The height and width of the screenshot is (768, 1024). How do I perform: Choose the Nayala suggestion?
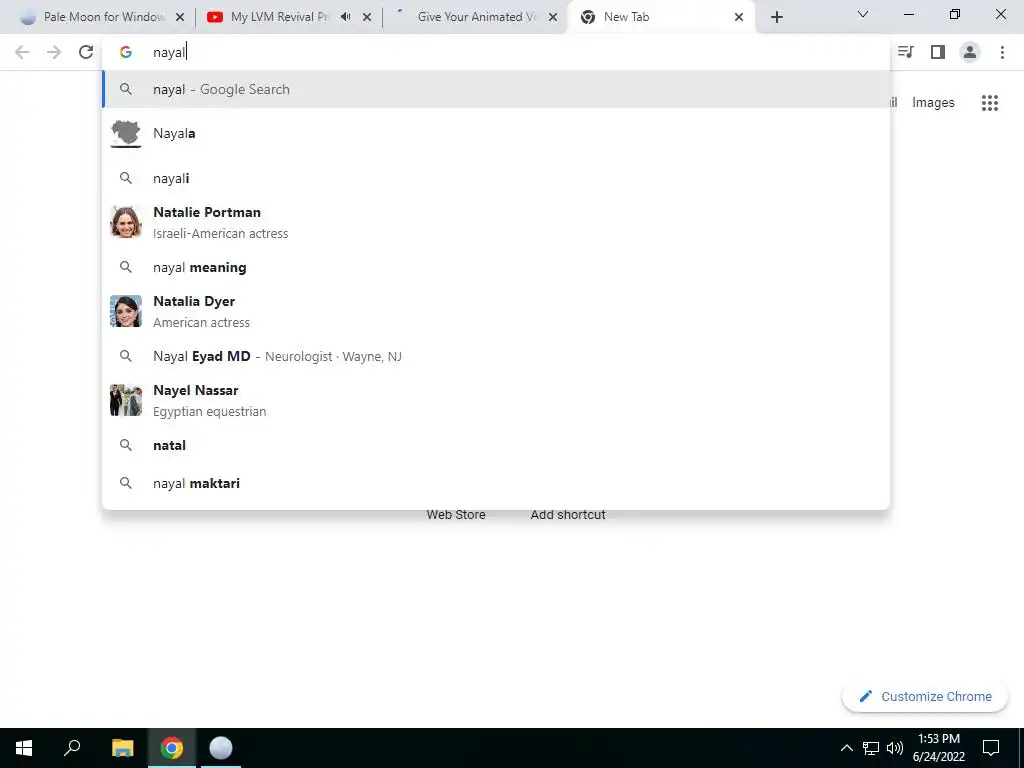coord(496,133)
